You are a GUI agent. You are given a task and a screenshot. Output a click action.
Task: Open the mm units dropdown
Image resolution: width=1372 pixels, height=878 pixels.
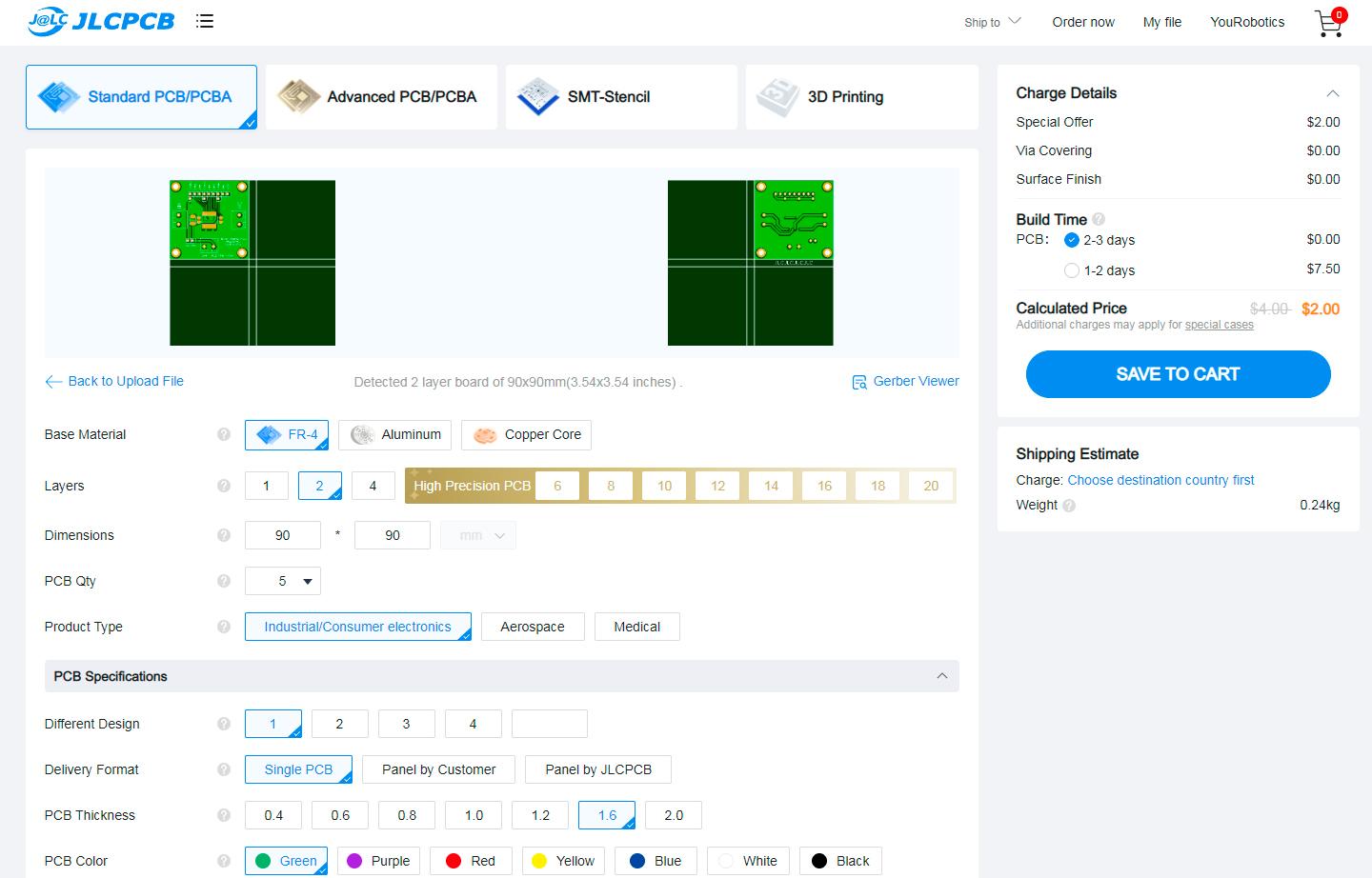478,535
